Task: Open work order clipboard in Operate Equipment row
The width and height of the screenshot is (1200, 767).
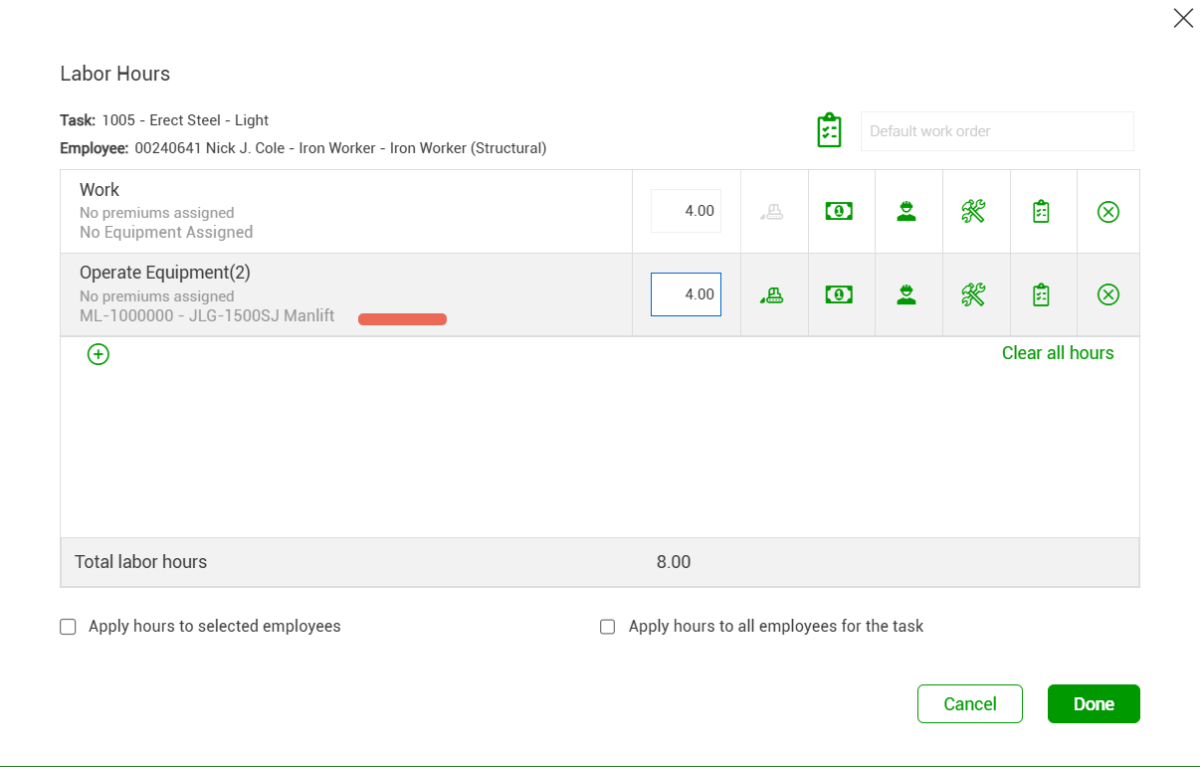Action: [x=1041, y=295]
